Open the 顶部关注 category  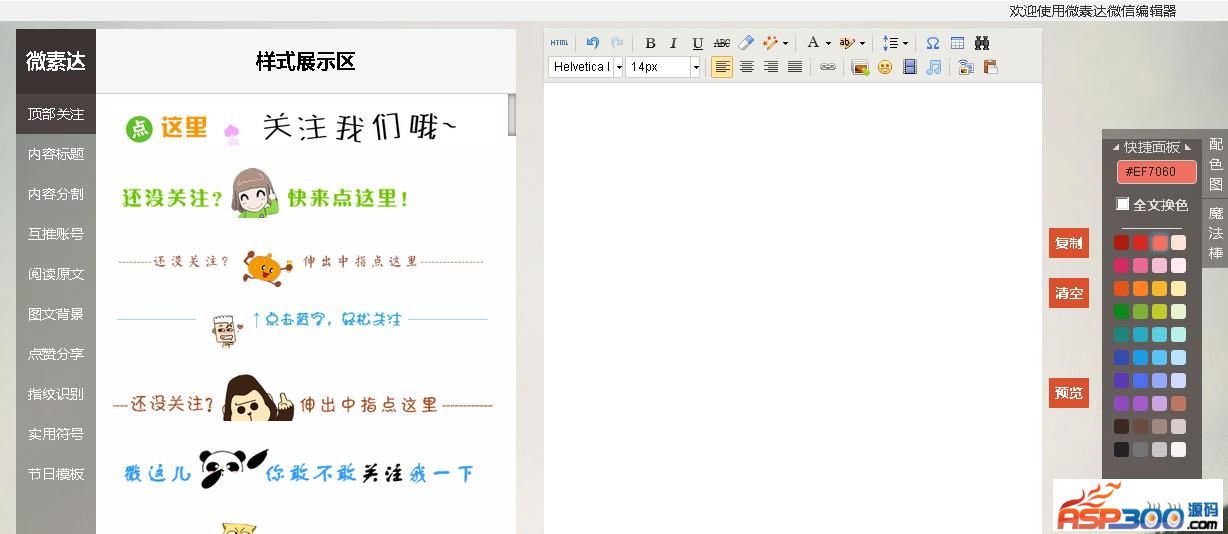coord(56,114)
